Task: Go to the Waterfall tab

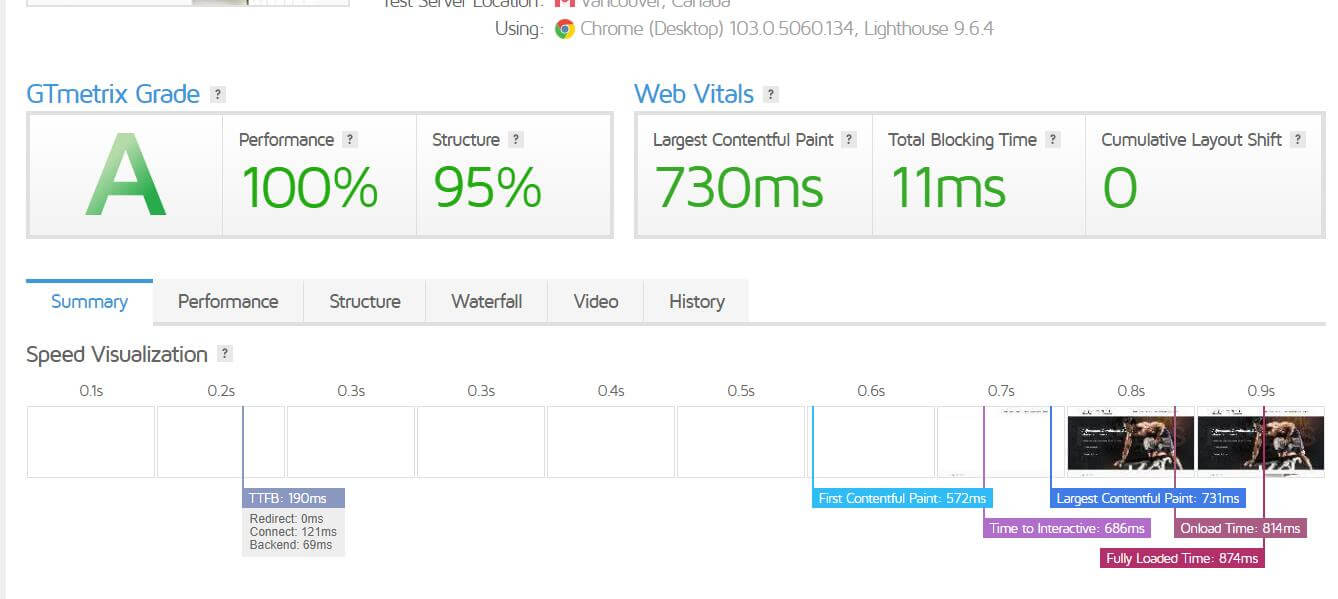Action: point(487,302)
